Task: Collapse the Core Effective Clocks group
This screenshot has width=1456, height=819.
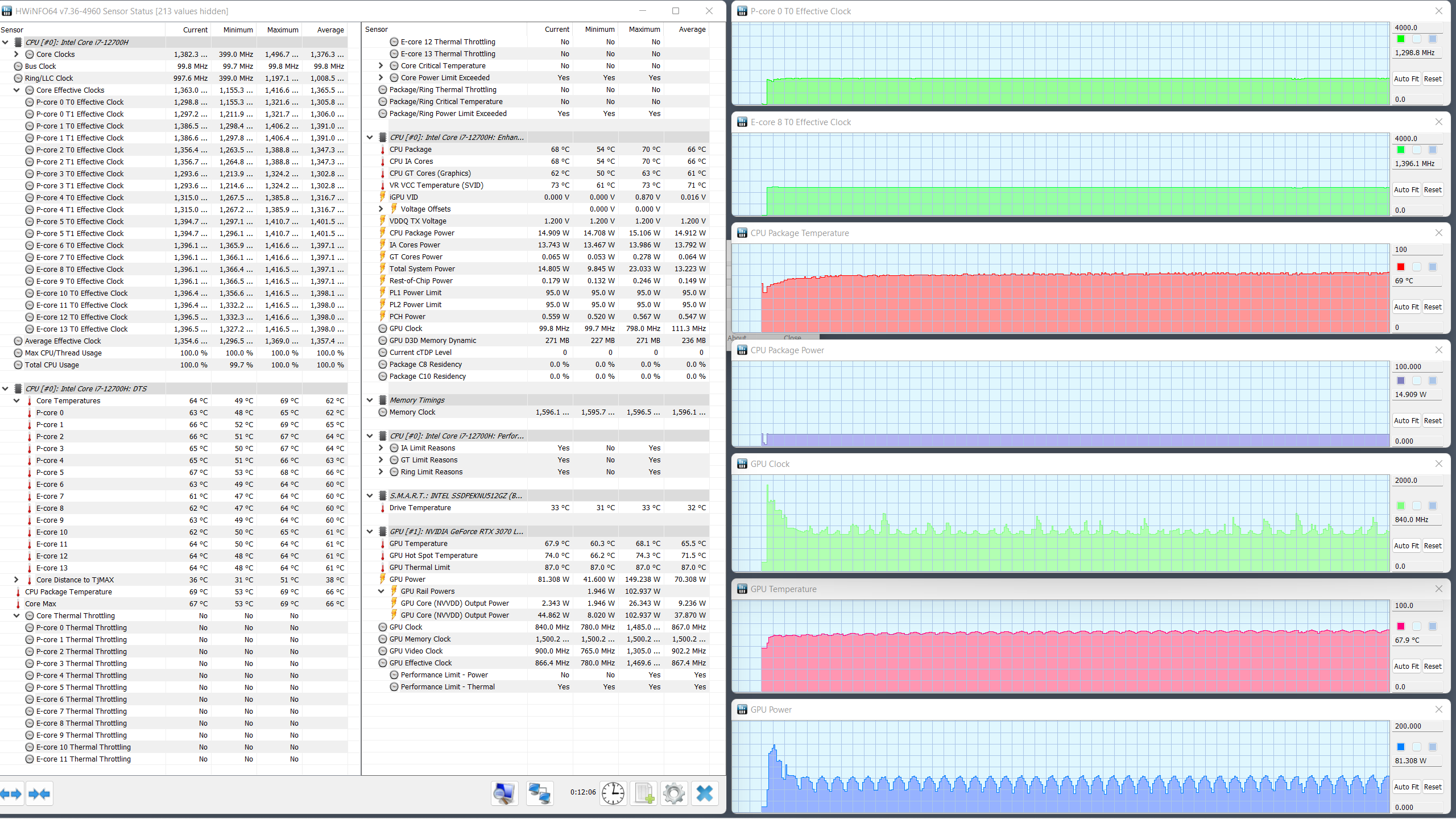Action: 16,90
